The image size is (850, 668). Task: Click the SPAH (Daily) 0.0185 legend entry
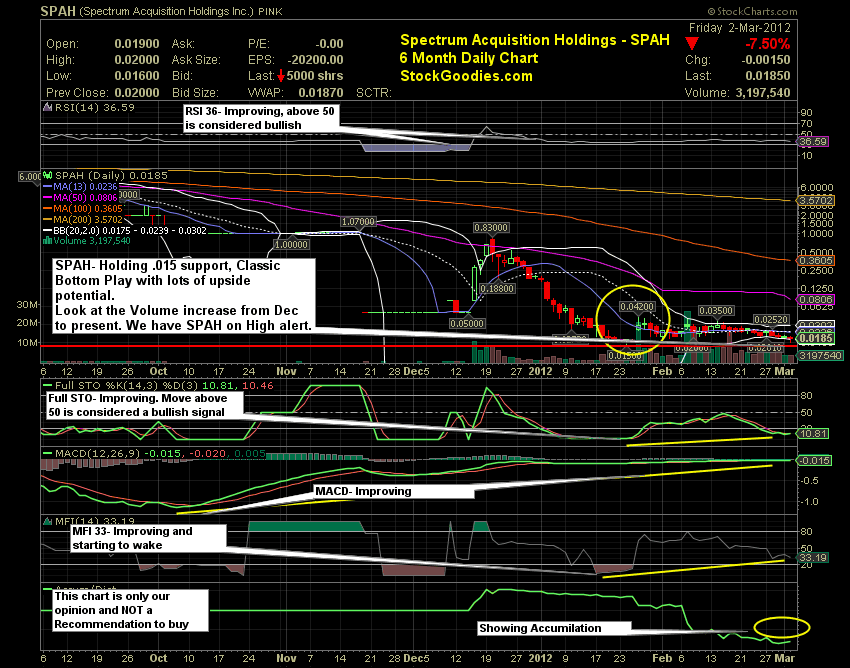105,176
